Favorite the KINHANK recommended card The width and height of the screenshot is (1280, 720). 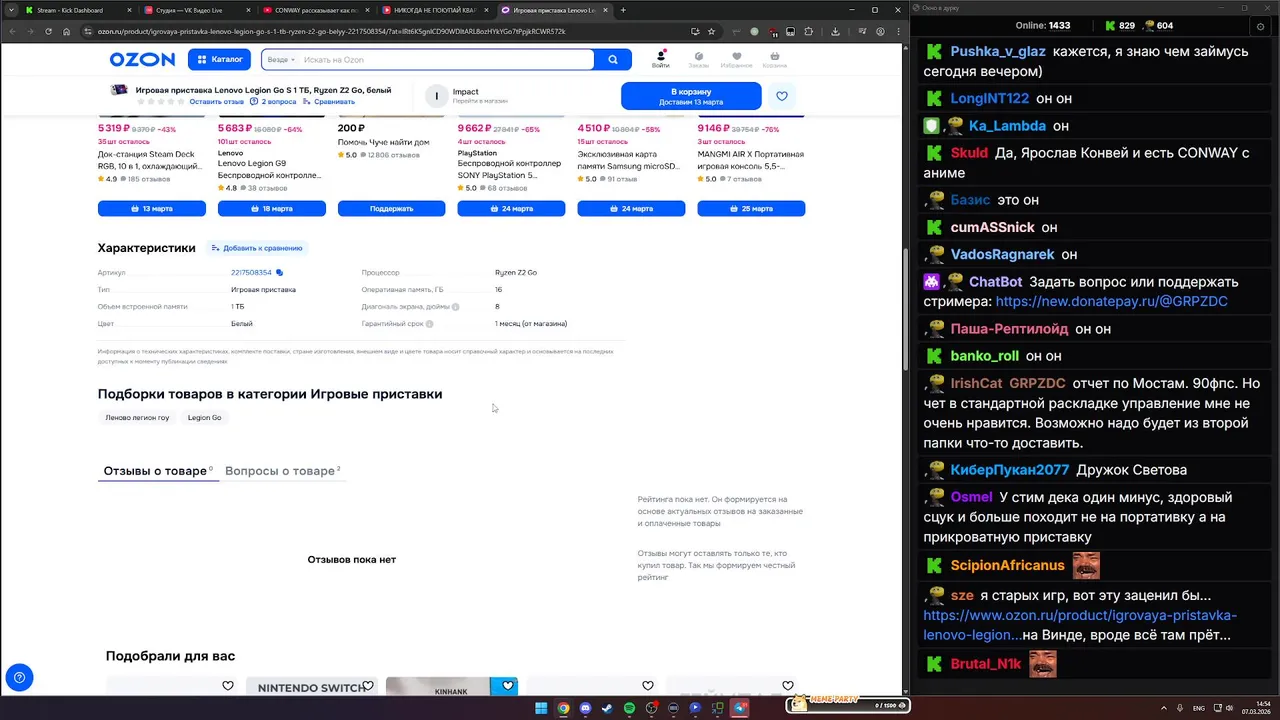pos(508,686)
